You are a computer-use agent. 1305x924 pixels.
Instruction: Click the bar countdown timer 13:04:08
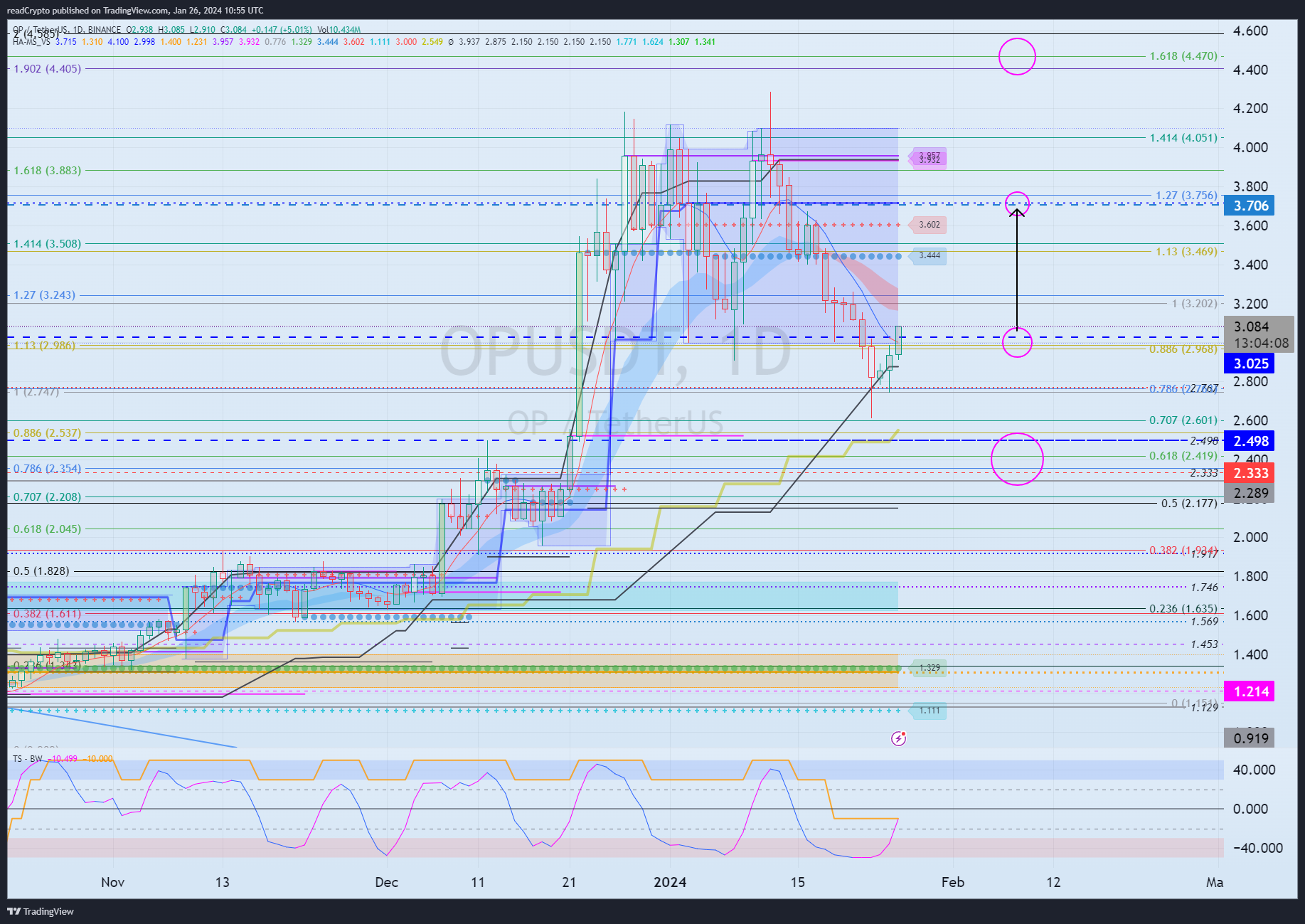[x=1261, y=343]
